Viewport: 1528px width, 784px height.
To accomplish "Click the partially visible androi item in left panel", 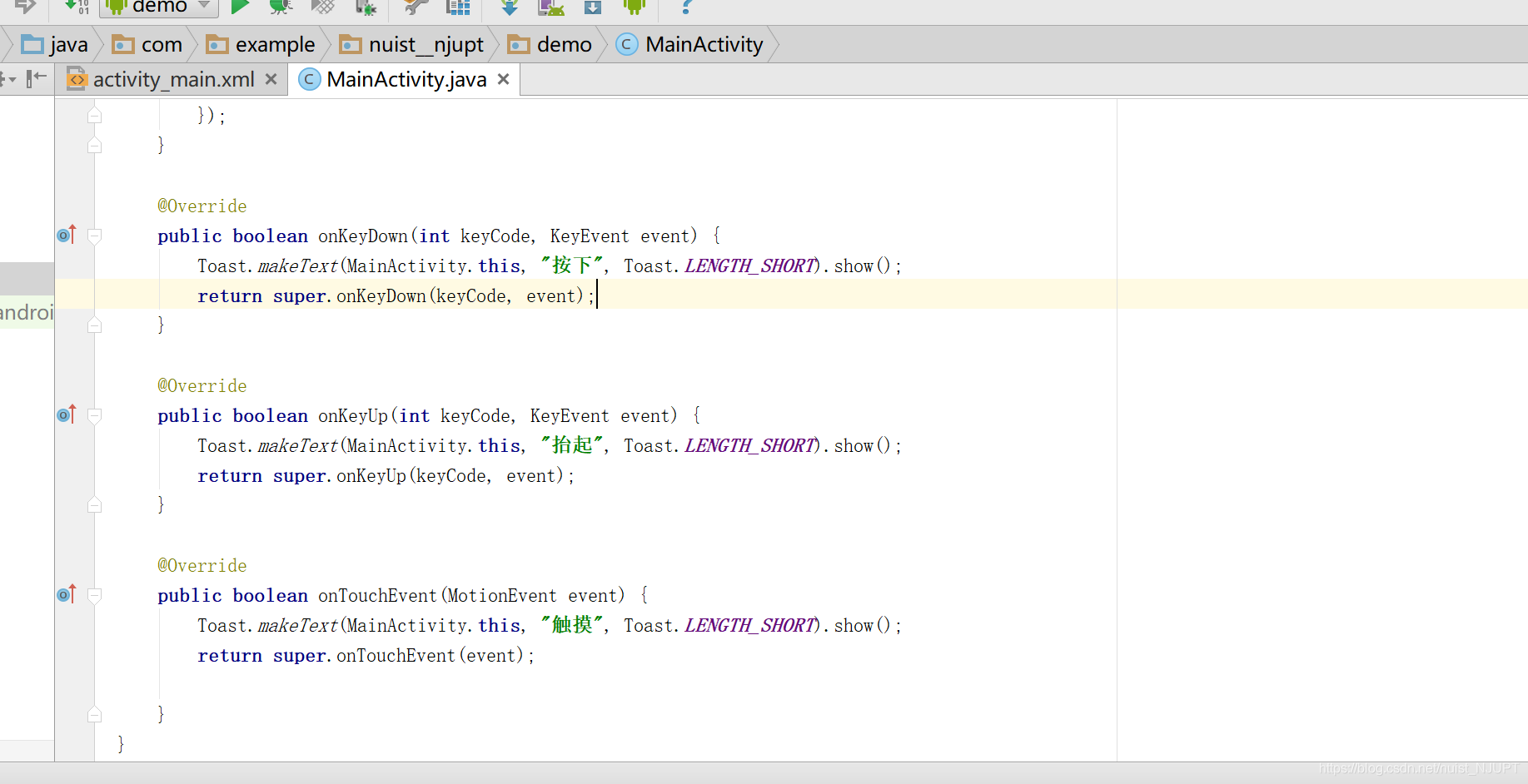I will point(27,312).
